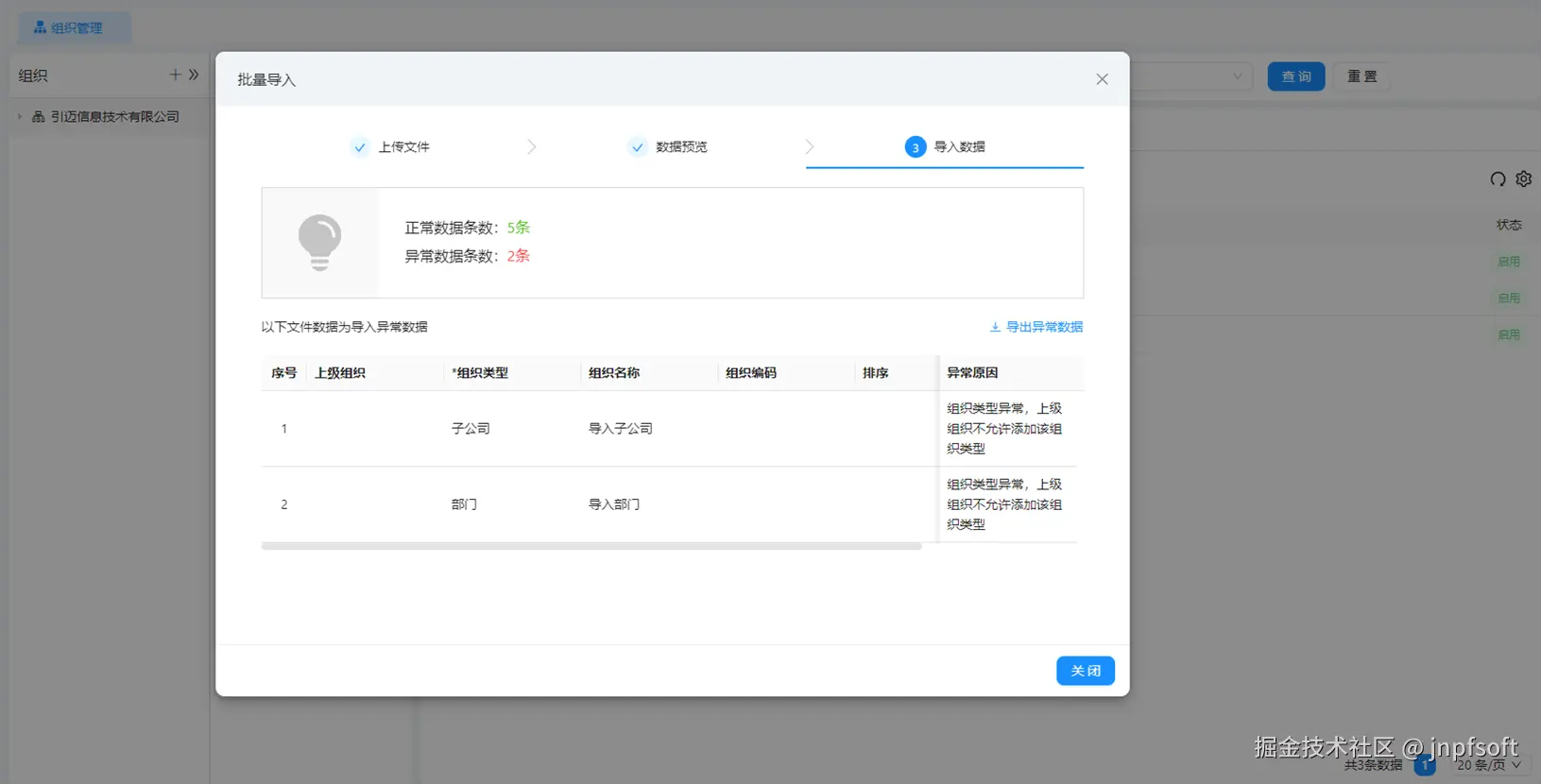This screenshot has width=1541, height=784.
Task: Select 引迈信息技术有限公司 in the tree
Action: (x=114, y=117)
